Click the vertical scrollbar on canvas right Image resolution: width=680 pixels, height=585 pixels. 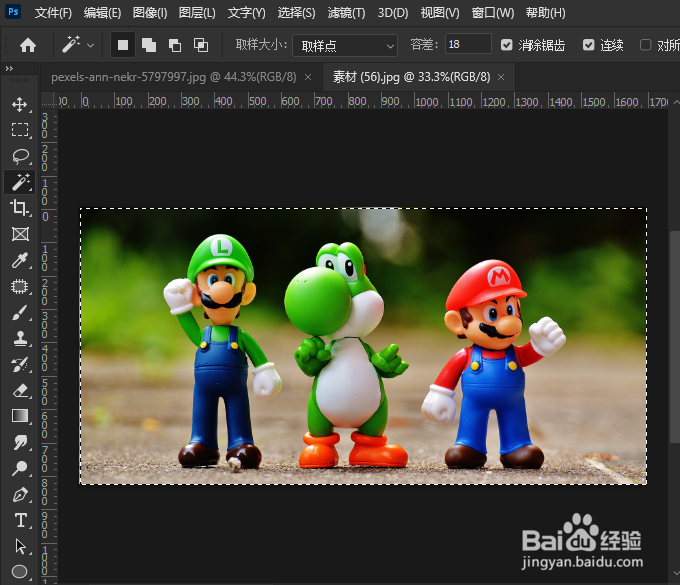675,336
